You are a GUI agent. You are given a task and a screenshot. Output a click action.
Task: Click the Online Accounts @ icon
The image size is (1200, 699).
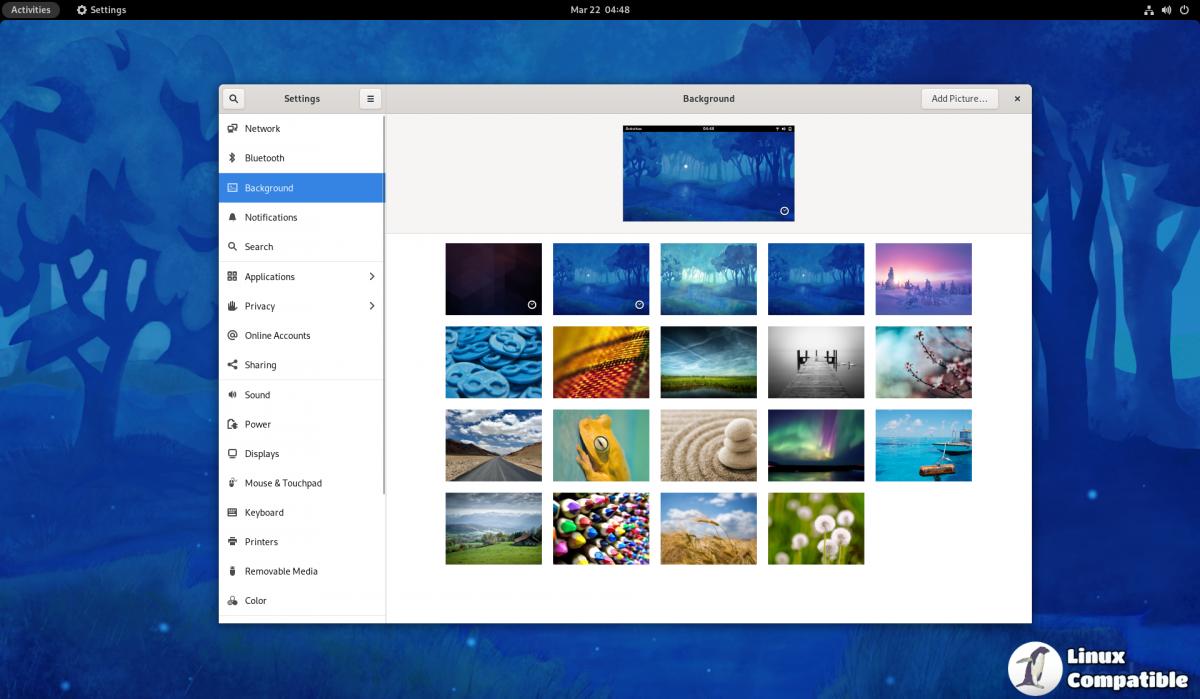[232, 336]
